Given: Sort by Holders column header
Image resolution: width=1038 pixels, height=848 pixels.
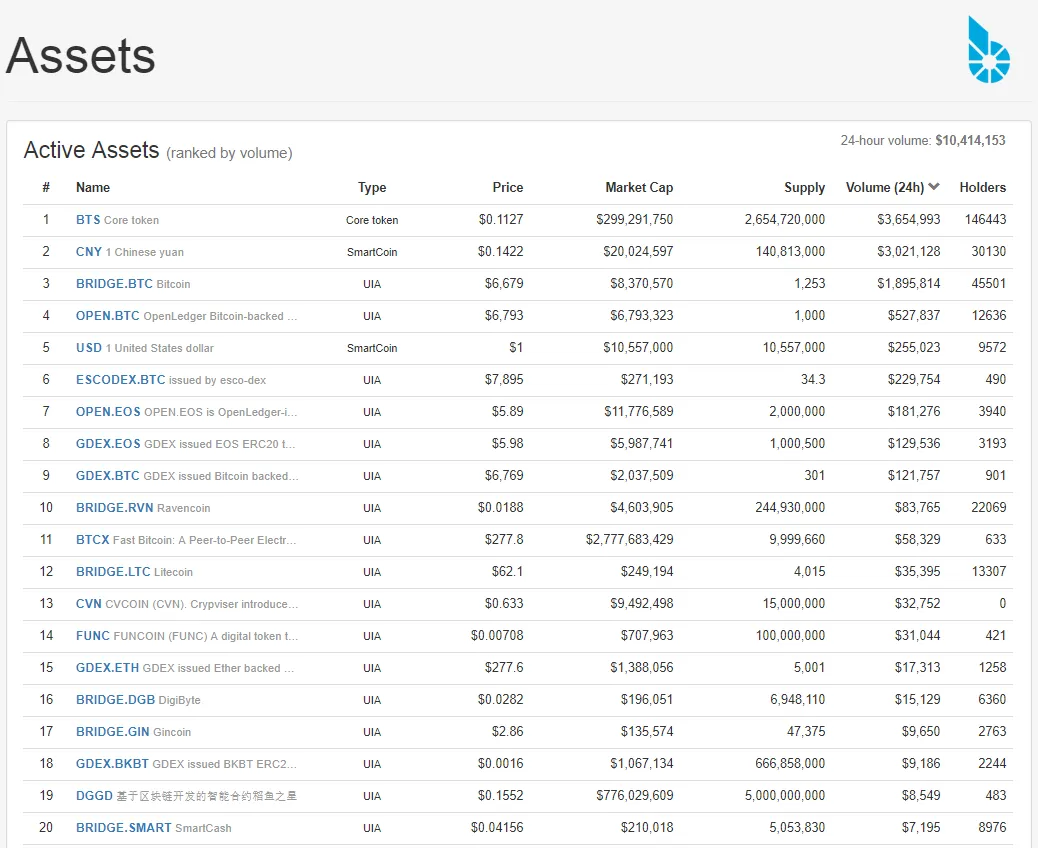Looking at the screenshot, I should [x=982, y=187].
